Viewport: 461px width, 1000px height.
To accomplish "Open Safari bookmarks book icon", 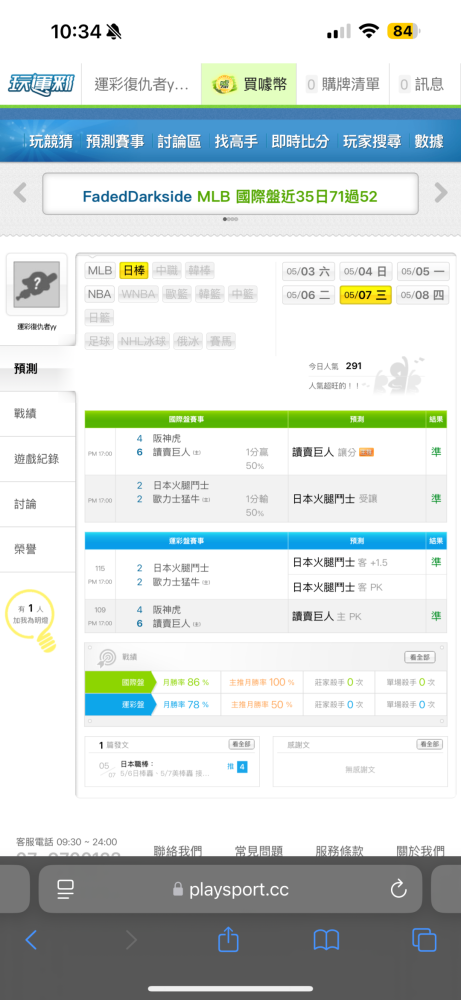I will (326, 940).
